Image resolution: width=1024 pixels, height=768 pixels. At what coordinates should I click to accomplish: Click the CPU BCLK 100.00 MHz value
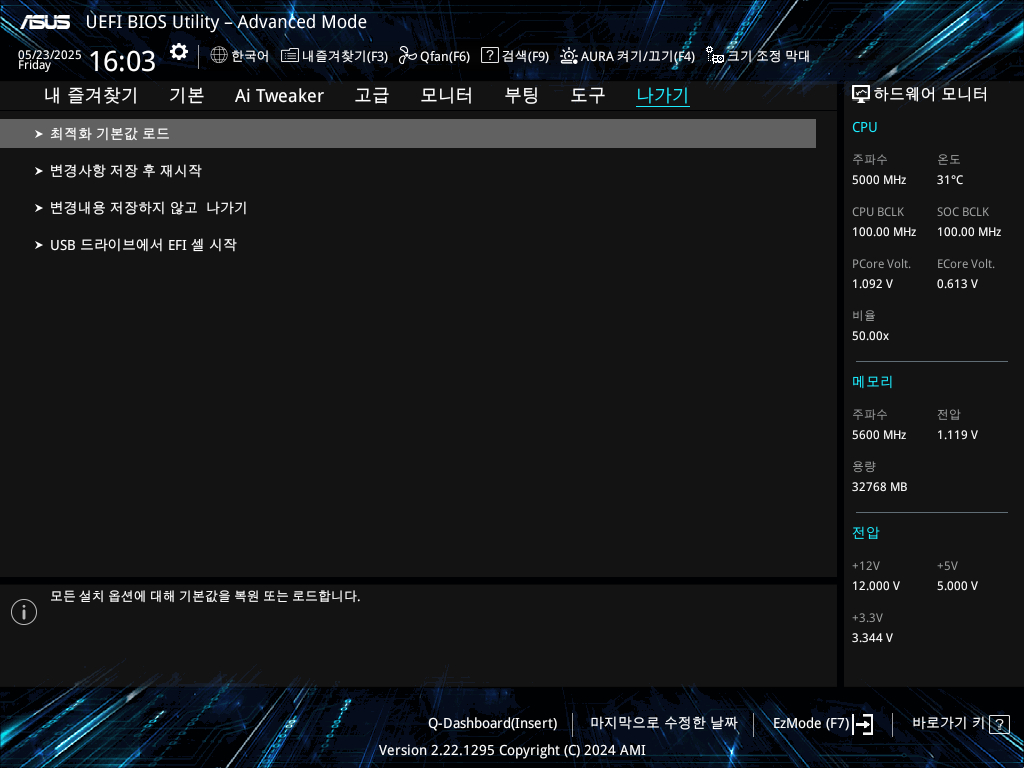pos(884,232)
